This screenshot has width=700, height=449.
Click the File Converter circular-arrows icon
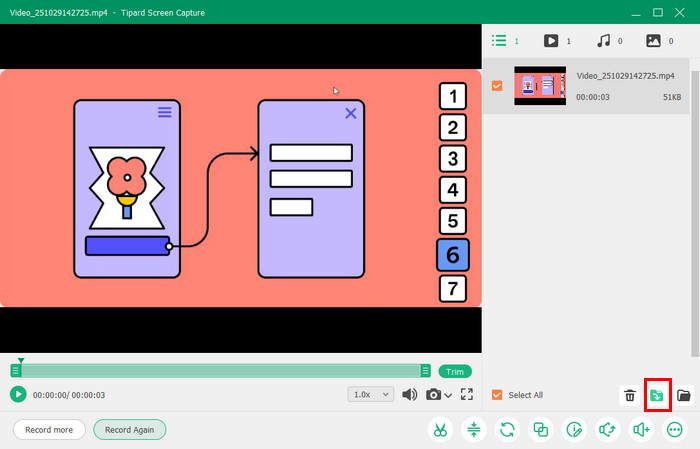pos(507,430)
